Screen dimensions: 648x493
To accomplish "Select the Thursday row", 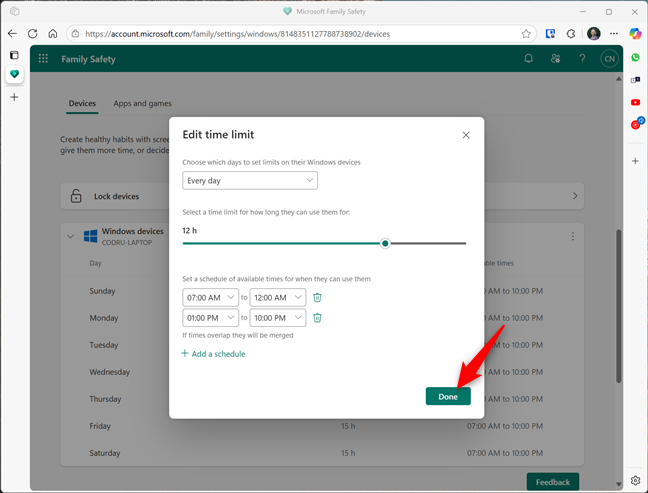I will pos(322,399).
